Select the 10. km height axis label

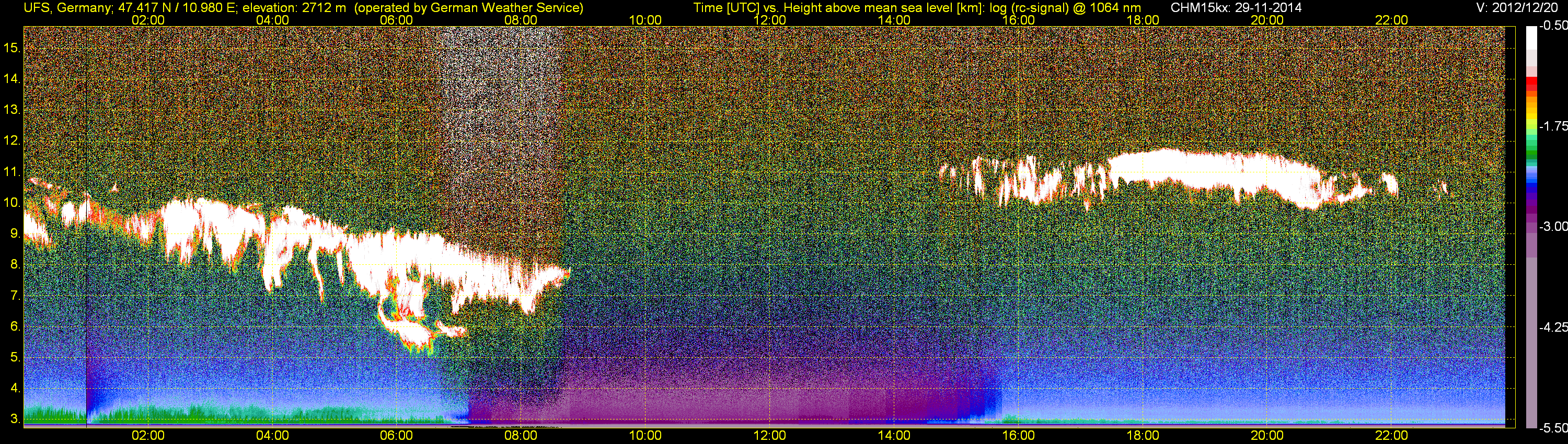(x=12, y=203)
